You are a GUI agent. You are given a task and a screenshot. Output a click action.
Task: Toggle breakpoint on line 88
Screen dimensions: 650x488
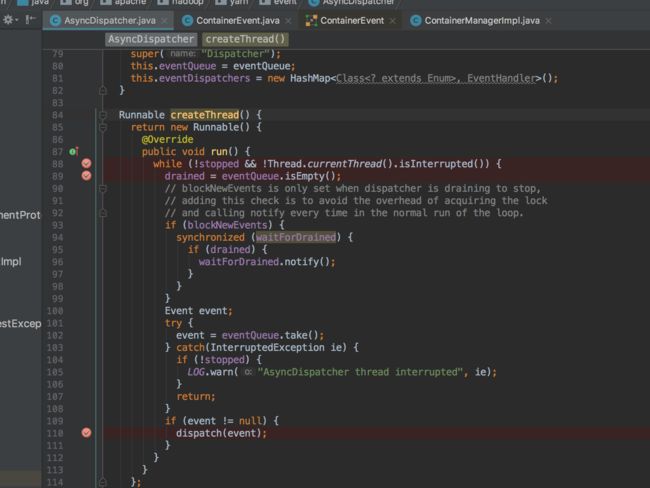pyautogui.click(x=86, y=163)
